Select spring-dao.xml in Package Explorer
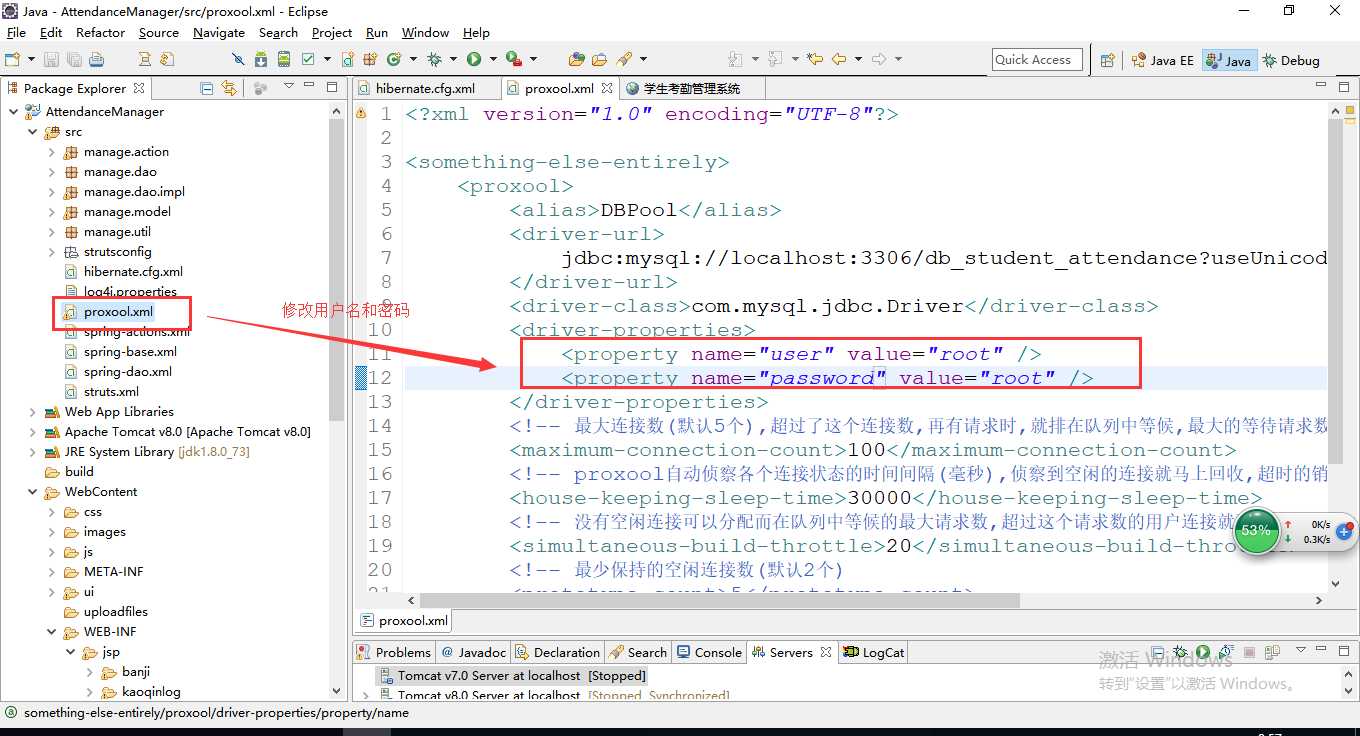1360x736 pixels. point(128,372)
